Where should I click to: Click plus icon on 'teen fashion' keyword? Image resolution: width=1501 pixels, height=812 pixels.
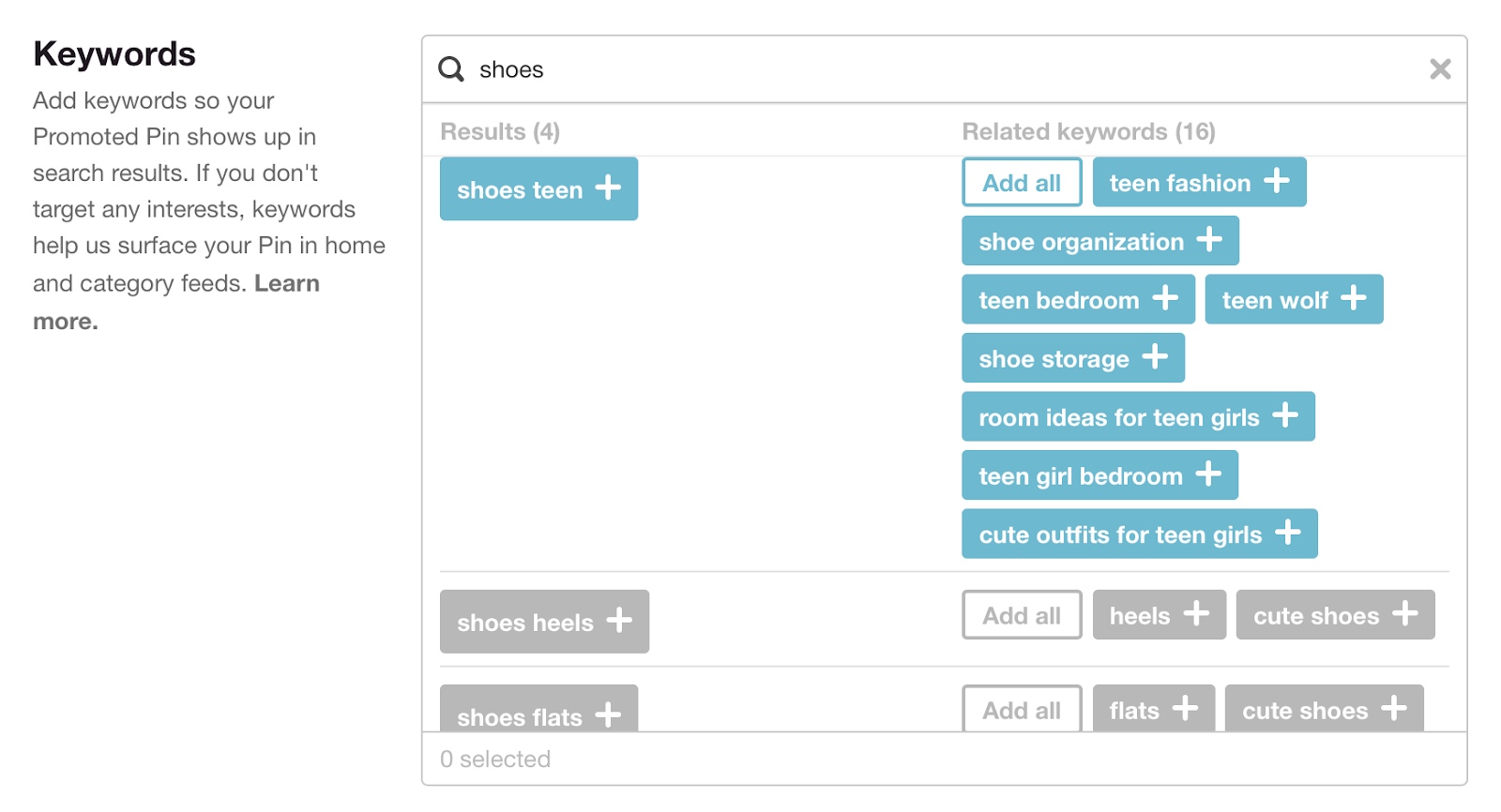pyautogui.click(x=1277, y=181)
